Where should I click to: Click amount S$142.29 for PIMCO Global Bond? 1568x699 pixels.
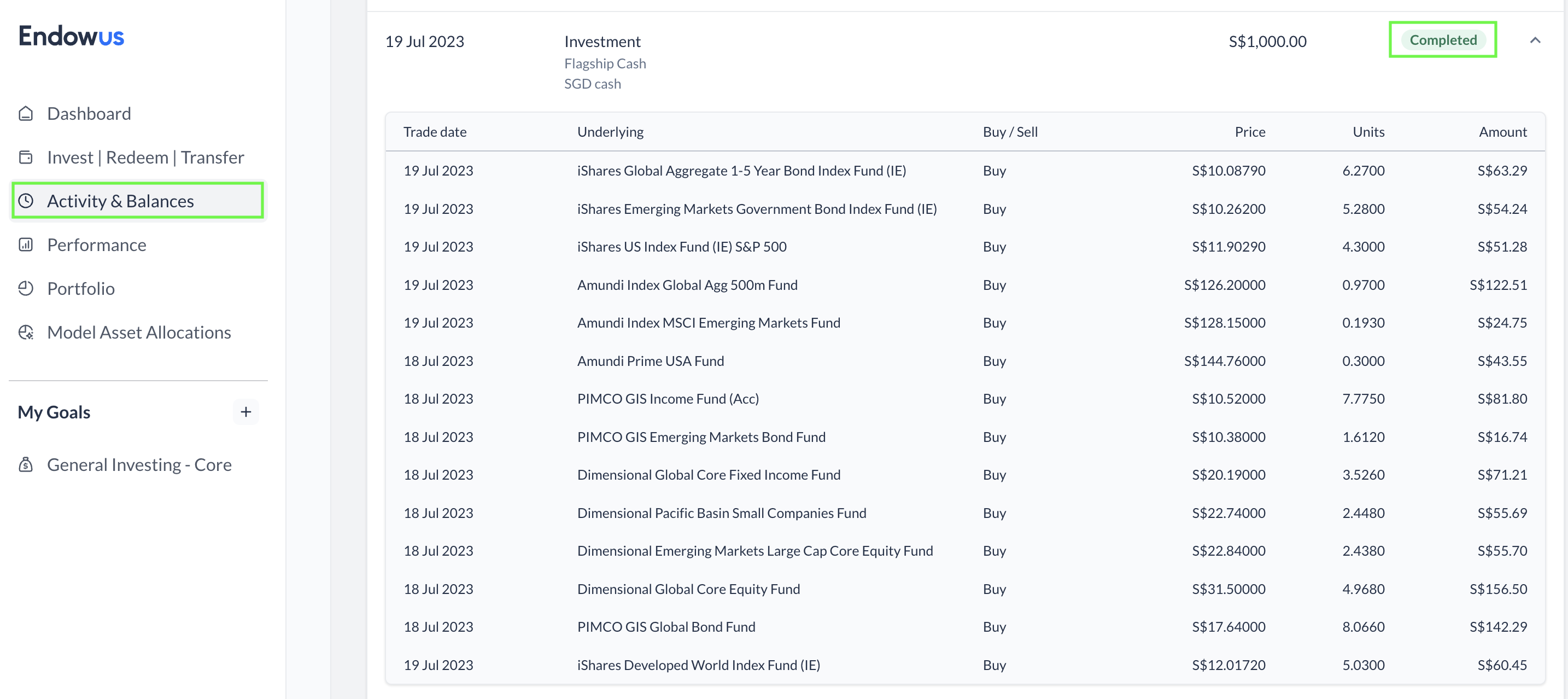(1498, 627)
